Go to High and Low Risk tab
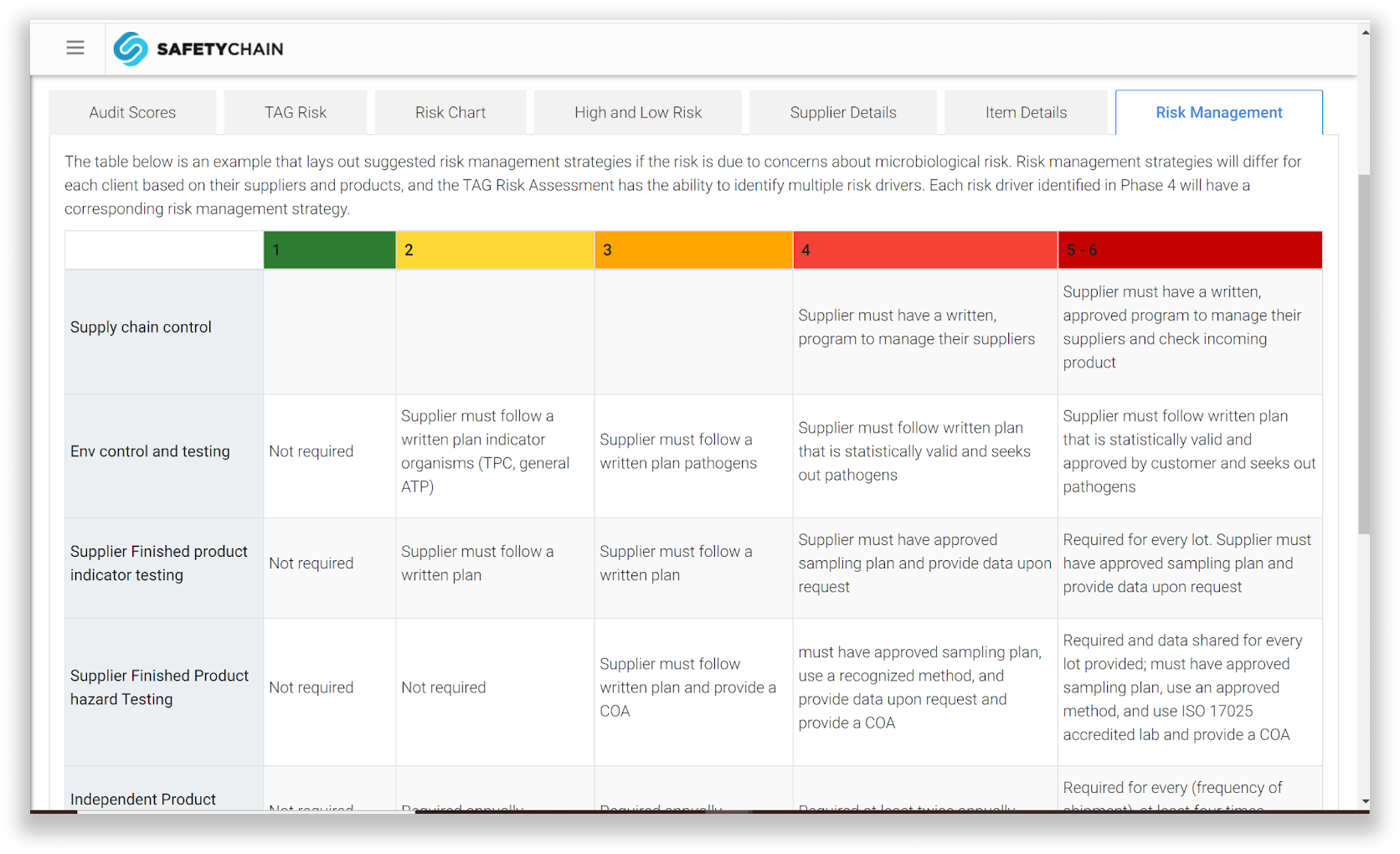The width and height of the screenshot is (1400, 854). click(x=638, y=112)
